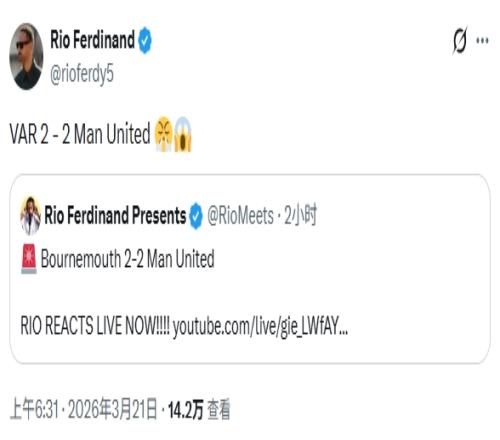Click the 14.2万 查看 view count
500x440 pixels.
pos(199,410)
